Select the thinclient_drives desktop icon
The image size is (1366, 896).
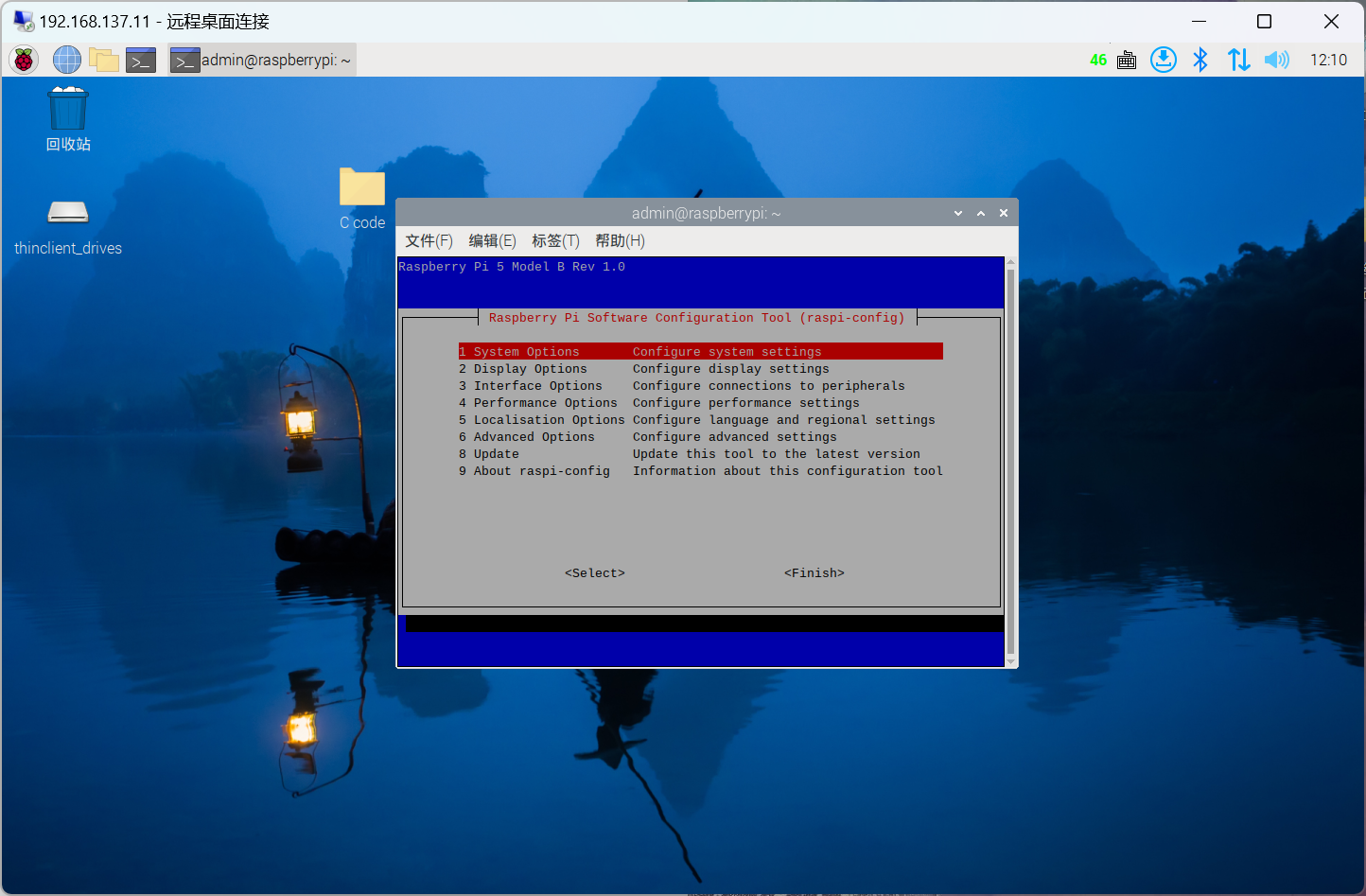click(x=68, y=228)
